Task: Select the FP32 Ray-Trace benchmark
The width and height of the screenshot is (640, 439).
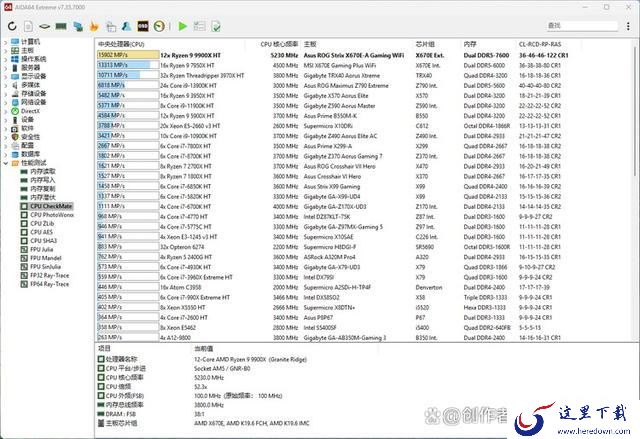Action: point(49,275)
